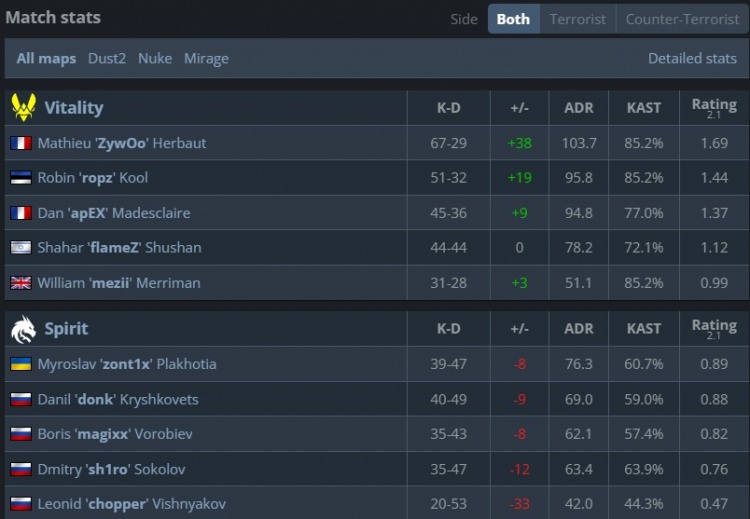Open Mathieu 'ZywOo' Herbaut player profile

[122, 143]
